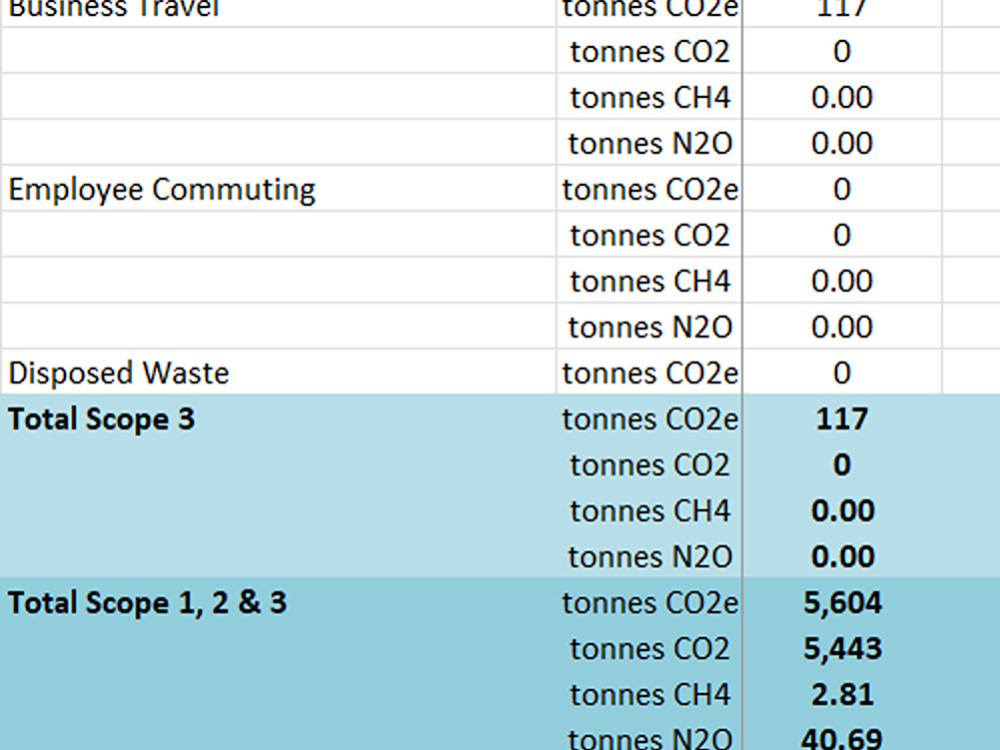Select 'tonnes CO2' unit in the Total Scope 3 block
This screenshot has height=750, width=1000.
point(649,464)
